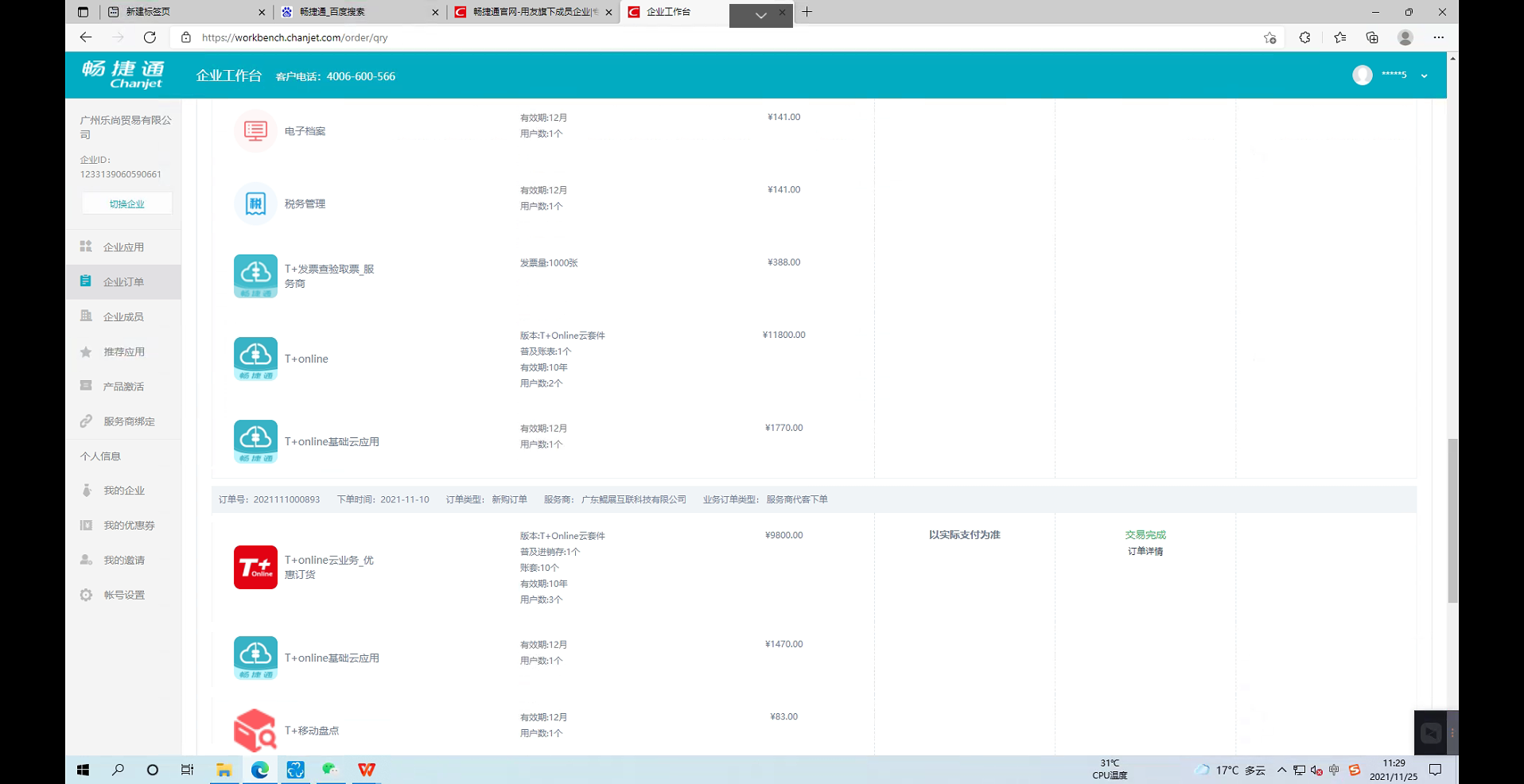Open File Explorer from taskbar
1524x784 pixels.
coord(224,770)
